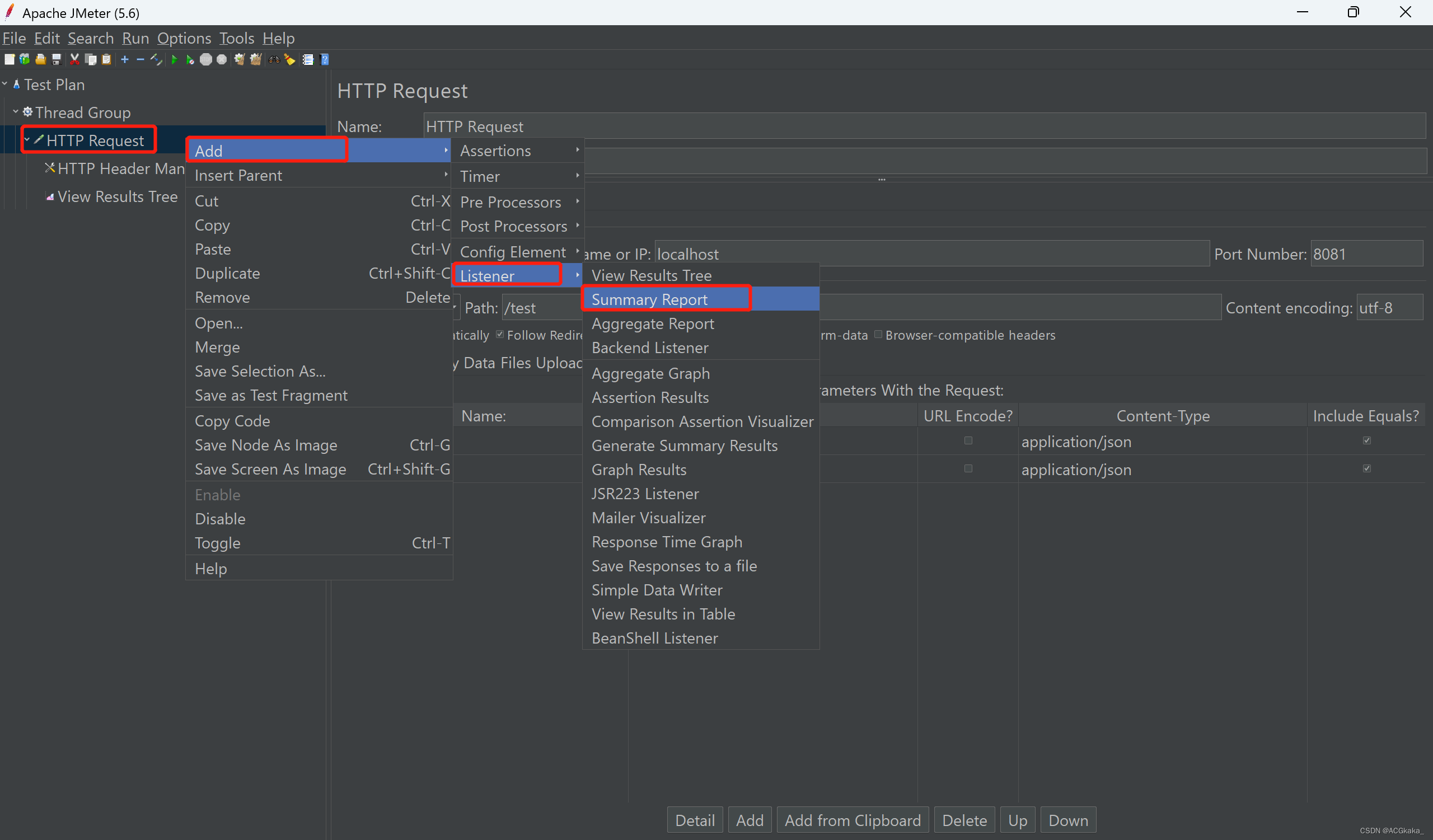The width and height of the screenshot is (1433, 840).
Task: Click the HTTP Header Manager node icon
Action: 50,168
